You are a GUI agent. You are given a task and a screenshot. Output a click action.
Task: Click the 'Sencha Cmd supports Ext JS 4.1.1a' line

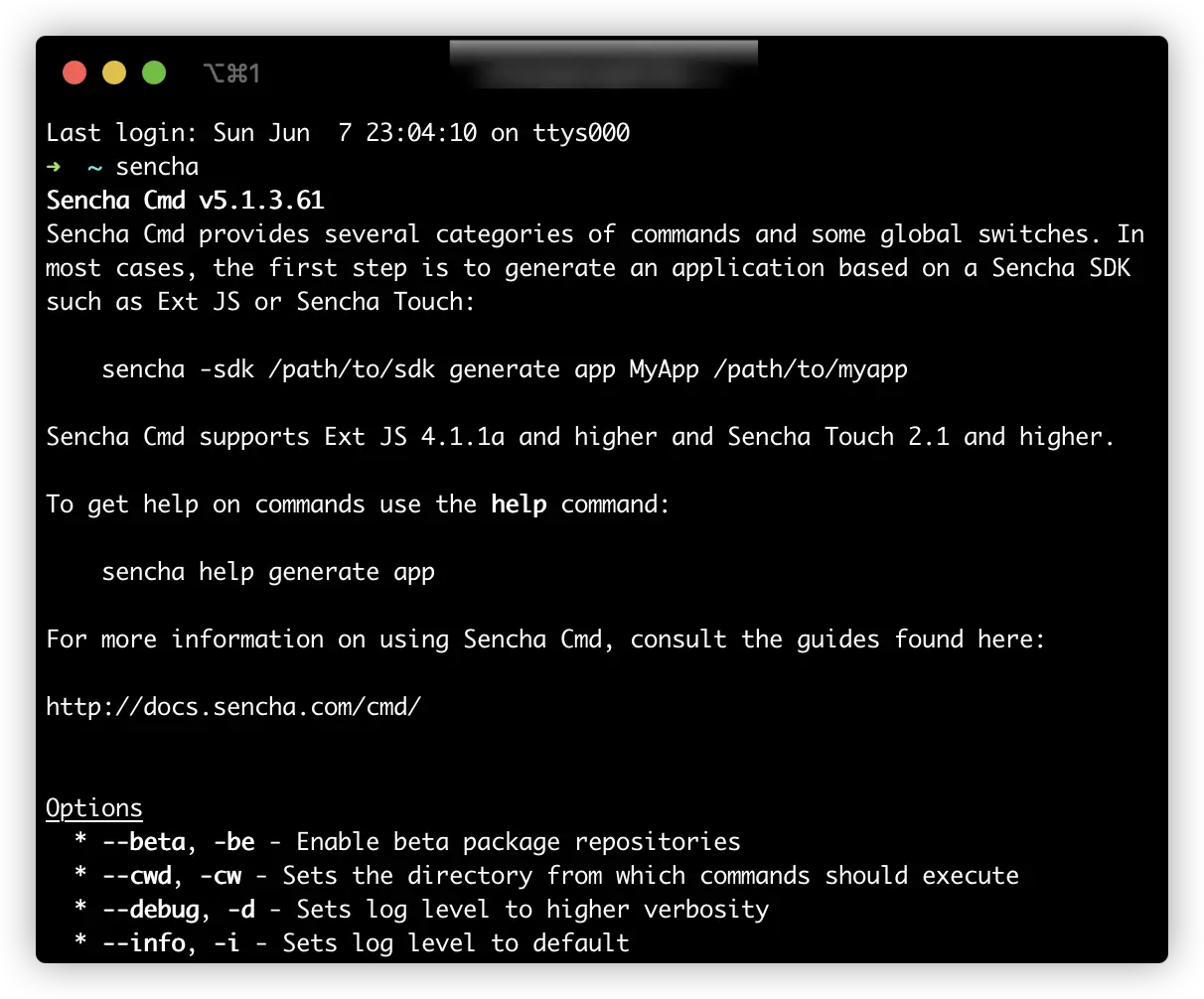[580, 437]
